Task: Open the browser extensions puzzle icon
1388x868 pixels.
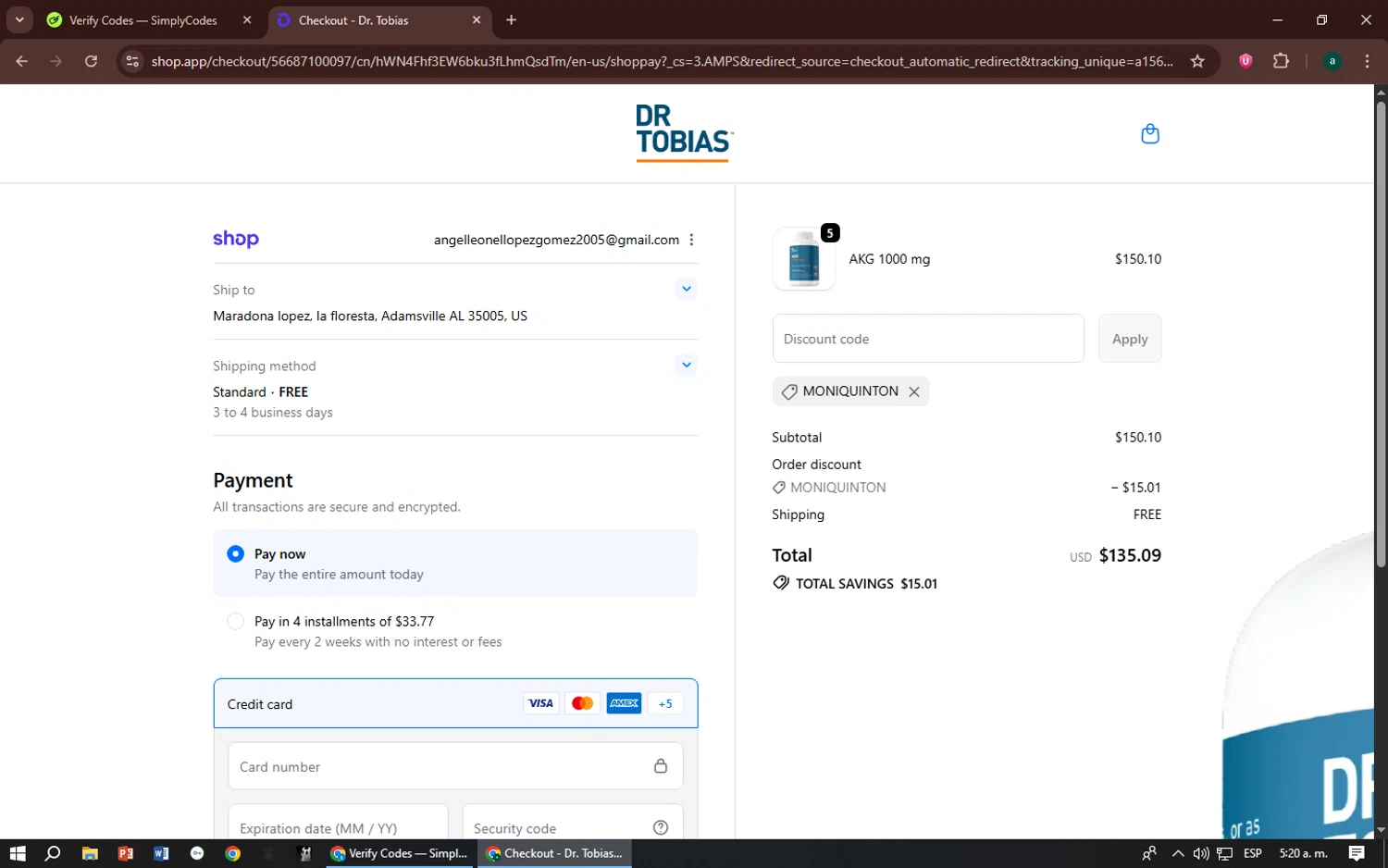Action: 1281,61
